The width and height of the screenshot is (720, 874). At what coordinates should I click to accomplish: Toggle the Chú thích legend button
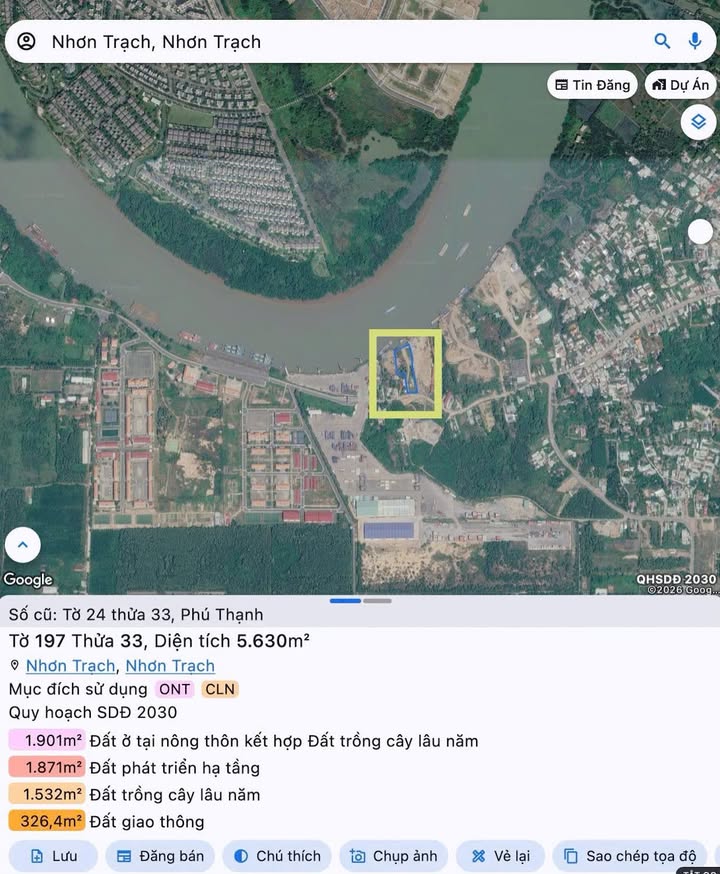tap(278, 856)
